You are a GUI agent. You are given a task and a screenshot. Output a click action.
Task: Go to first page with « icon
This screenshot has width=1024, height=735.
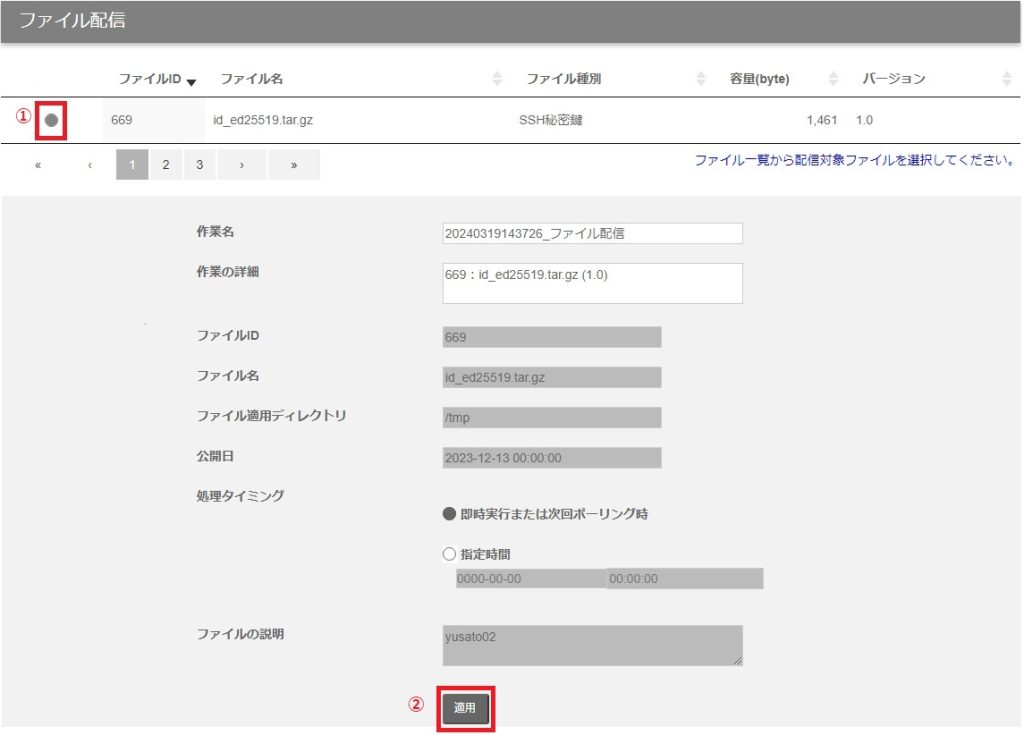[x=38, y=165]
